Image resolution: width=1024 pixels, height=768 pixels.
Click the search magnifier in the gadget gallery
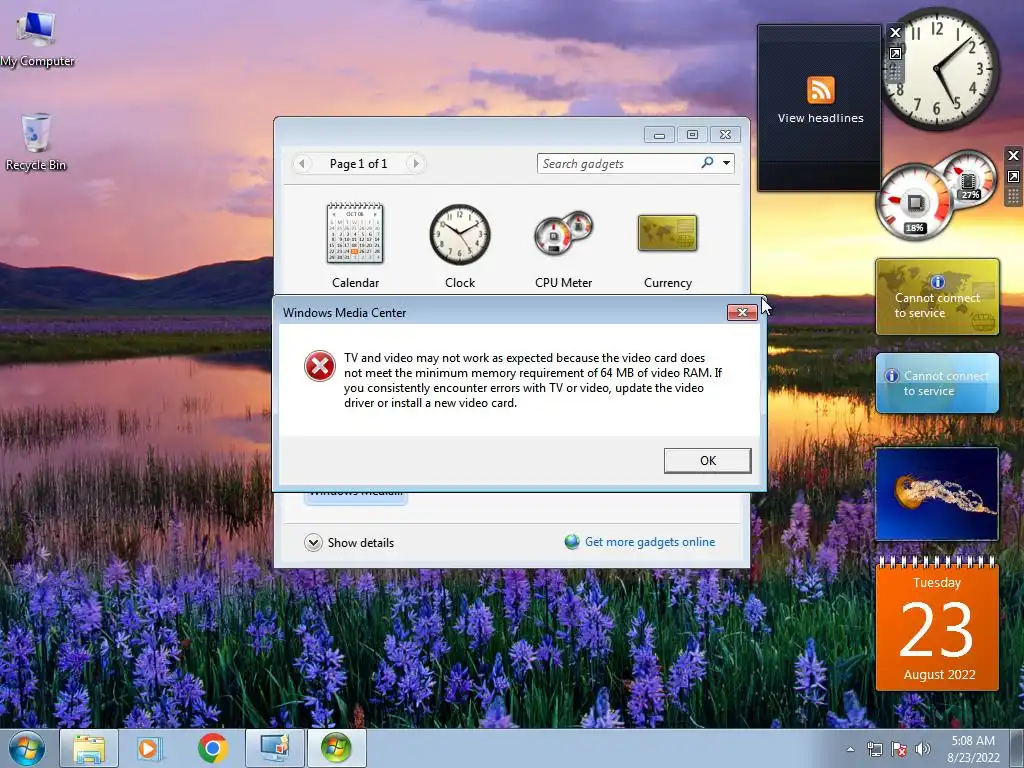pos(707,163)
